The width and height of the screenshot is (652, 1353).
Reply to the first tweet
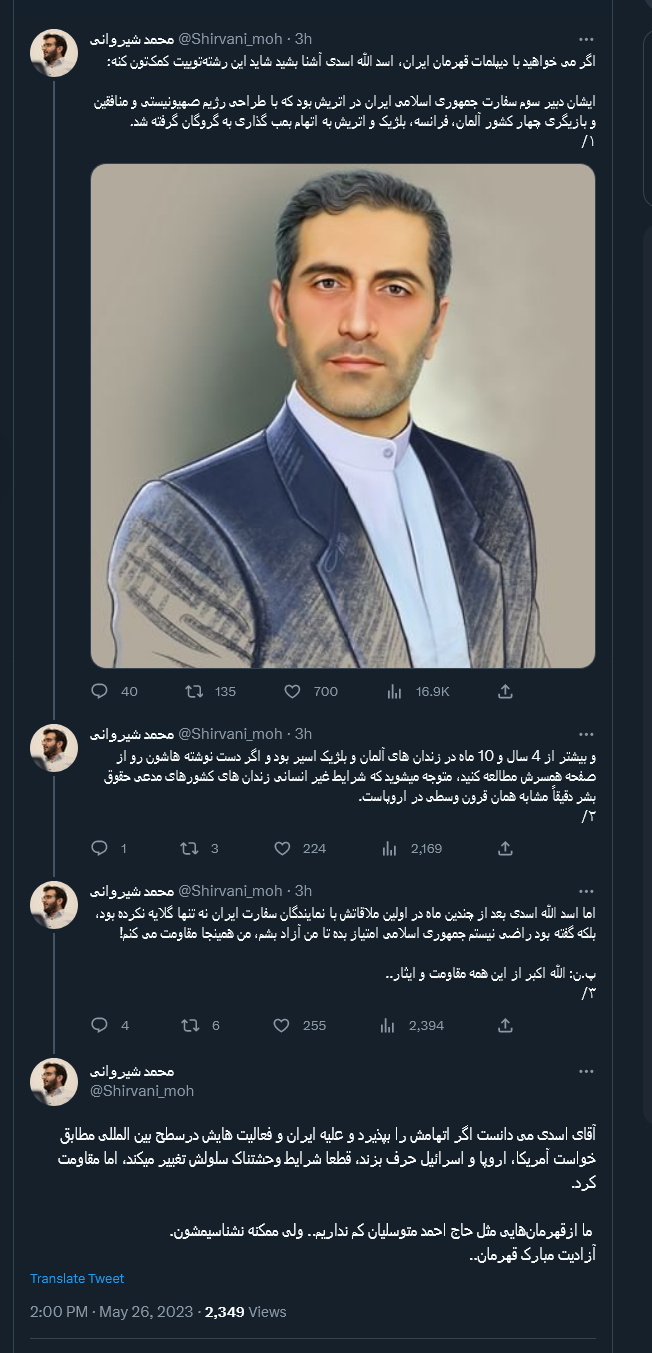coord(99,691)
